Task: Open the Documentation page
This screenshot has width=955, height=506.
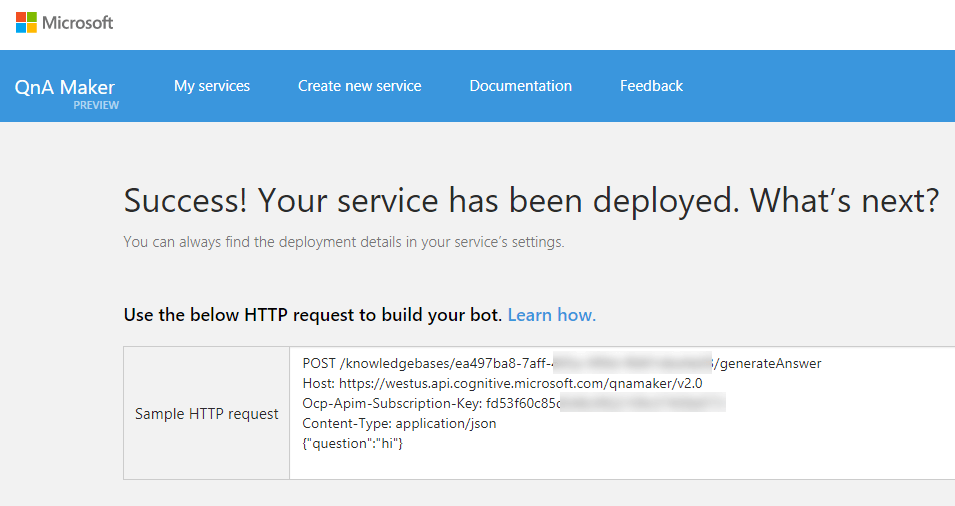Action: pos(520,86)
